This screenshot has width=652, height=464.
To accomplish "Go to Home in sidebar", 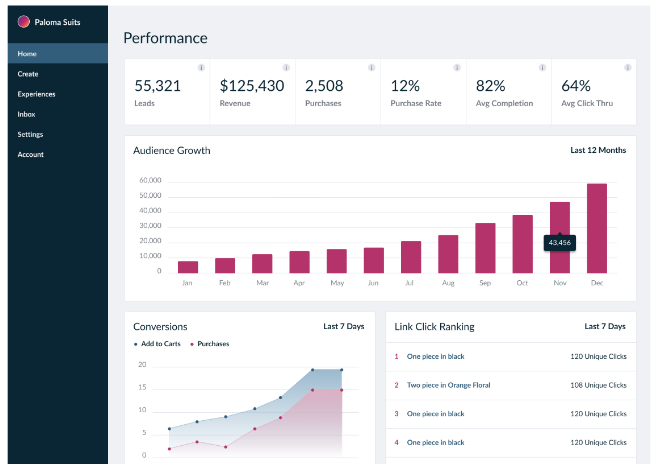I will point(27,53).
